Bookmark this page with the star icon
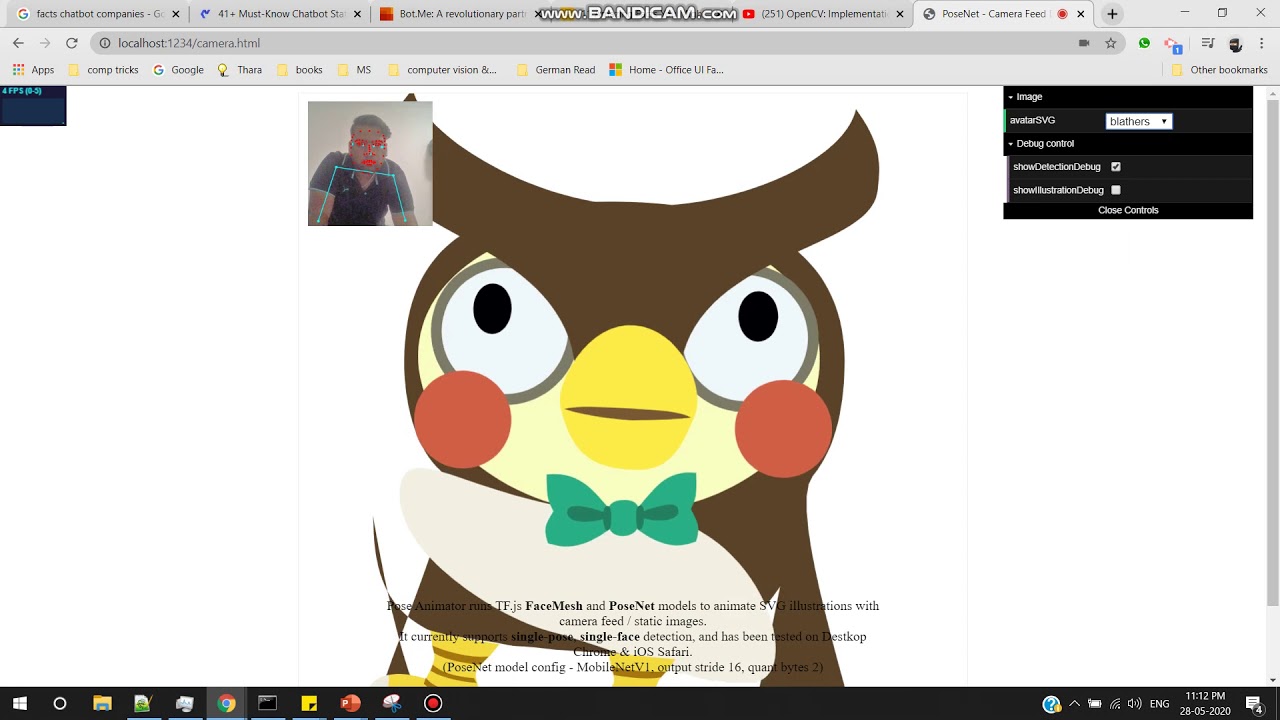 click(1110, 43)
